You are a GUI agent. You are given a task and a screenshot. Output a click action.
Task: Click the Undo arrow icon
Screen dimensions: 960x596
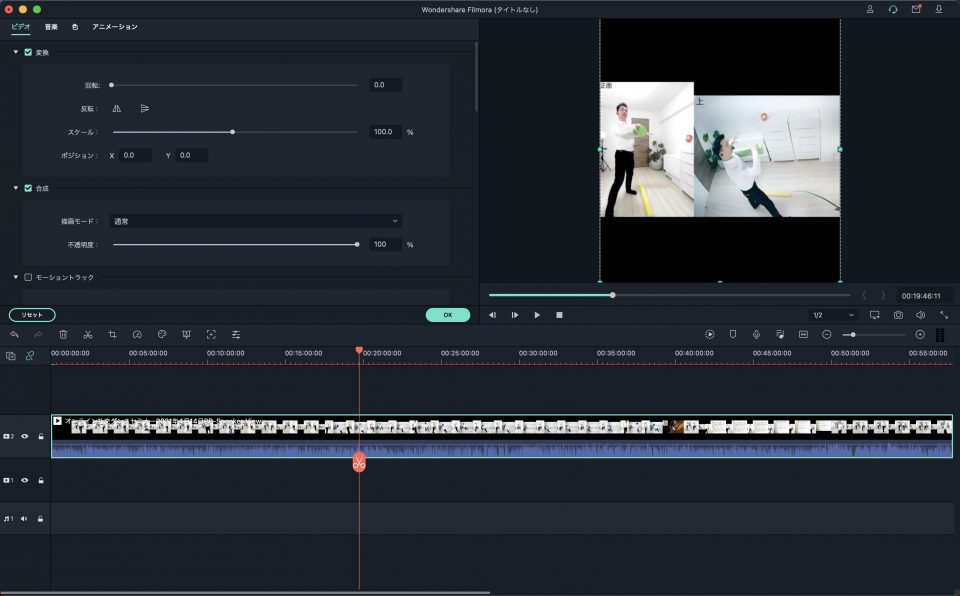(15, 334)
